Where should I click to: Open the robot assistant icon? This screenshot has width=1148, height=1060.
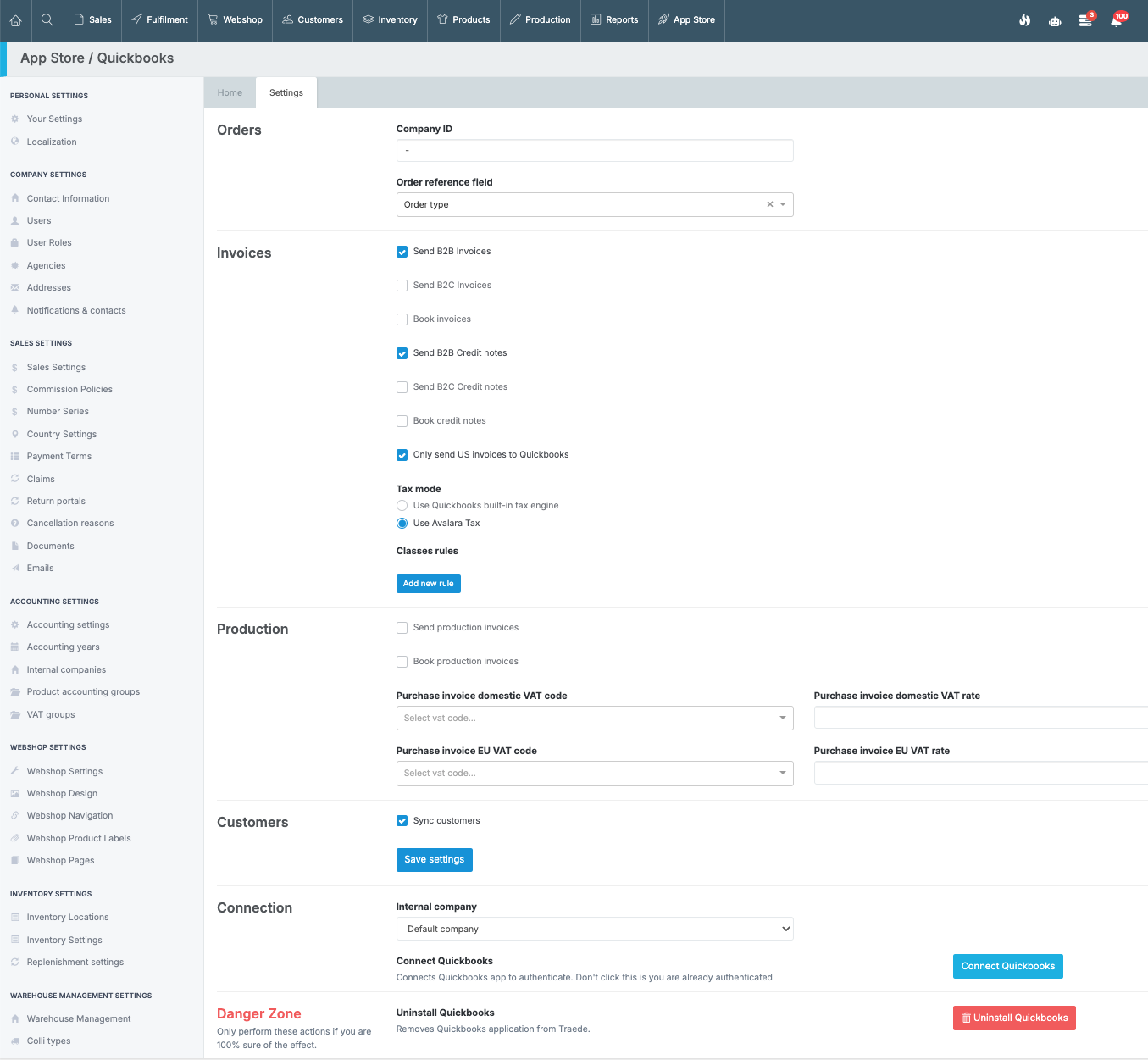[x=1055, y=20]
